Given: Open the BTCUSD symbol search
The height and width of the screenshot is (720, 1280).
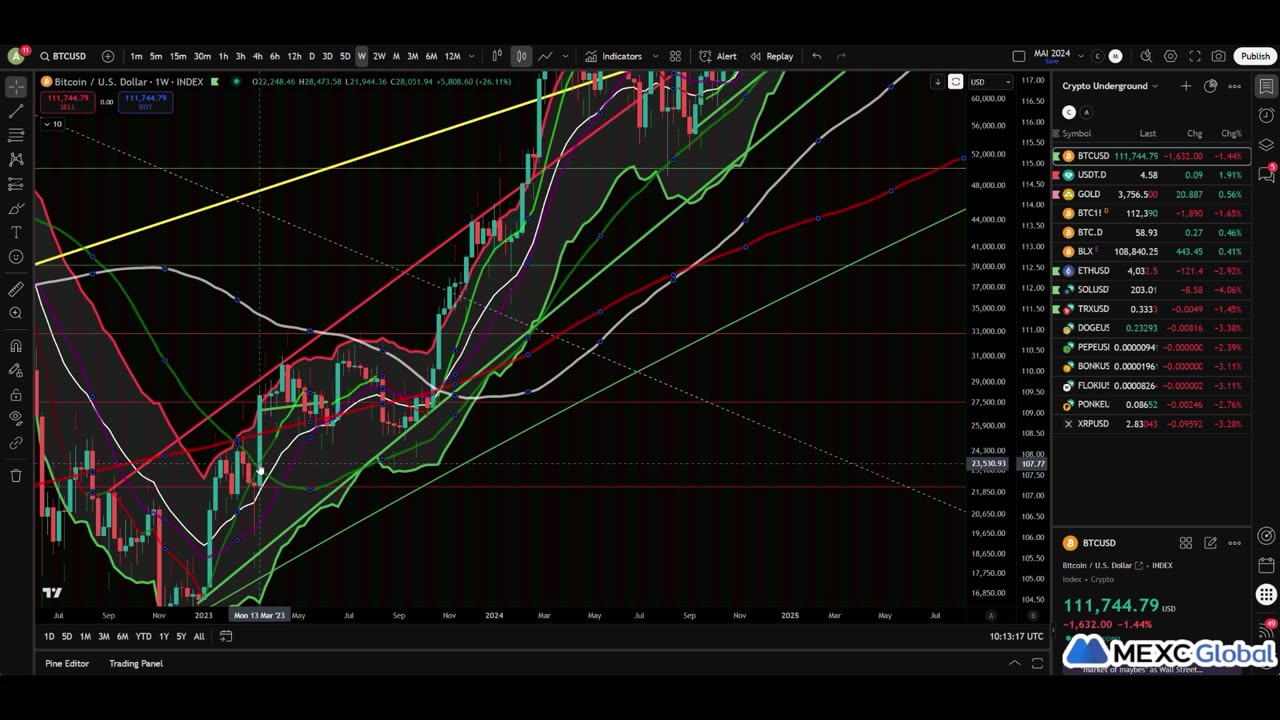Looking at the screenshot, I should click(x=63, y=56).
